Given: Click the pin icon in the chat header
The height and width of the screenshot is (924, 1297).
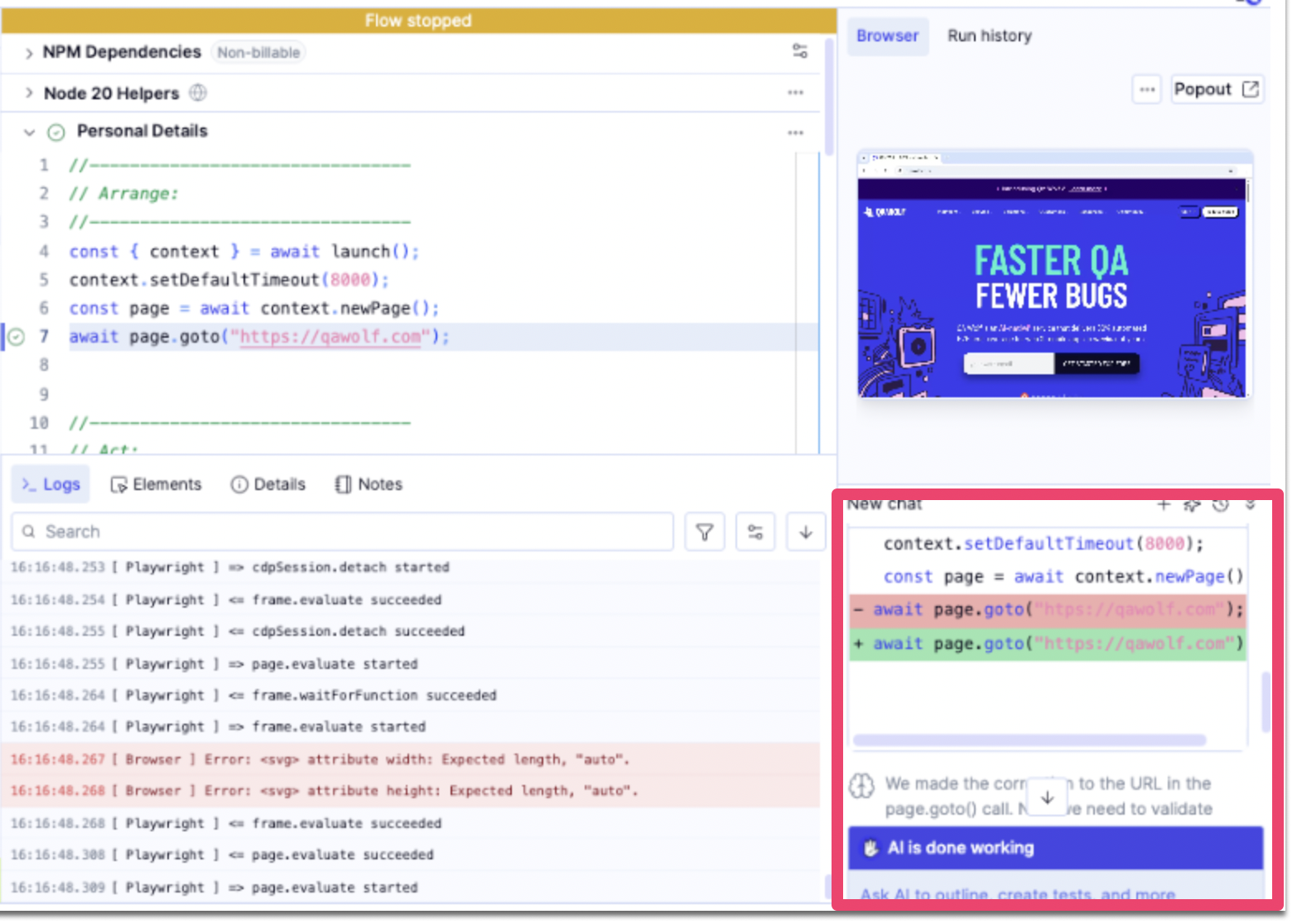Looking at the screenshot, I should pyautogui.click(x=1192, y=504).
